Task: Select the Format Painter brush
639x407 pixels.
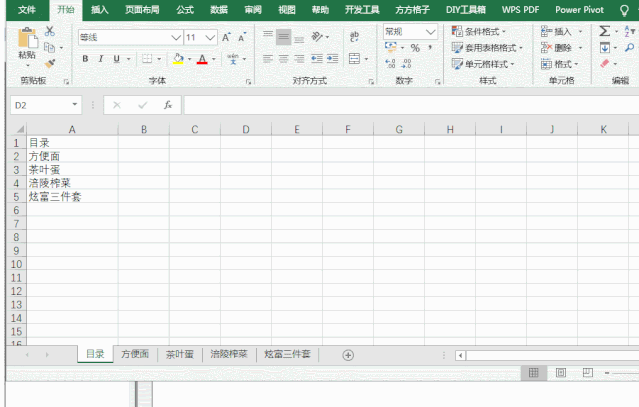Action: point(50,63)
